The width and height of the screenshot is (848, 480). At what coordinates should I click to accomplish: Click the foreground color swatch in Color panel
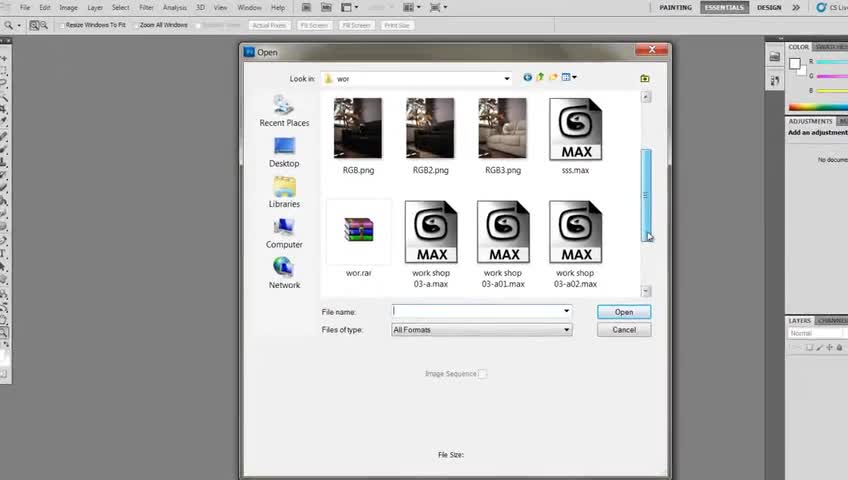click(794, 64)
